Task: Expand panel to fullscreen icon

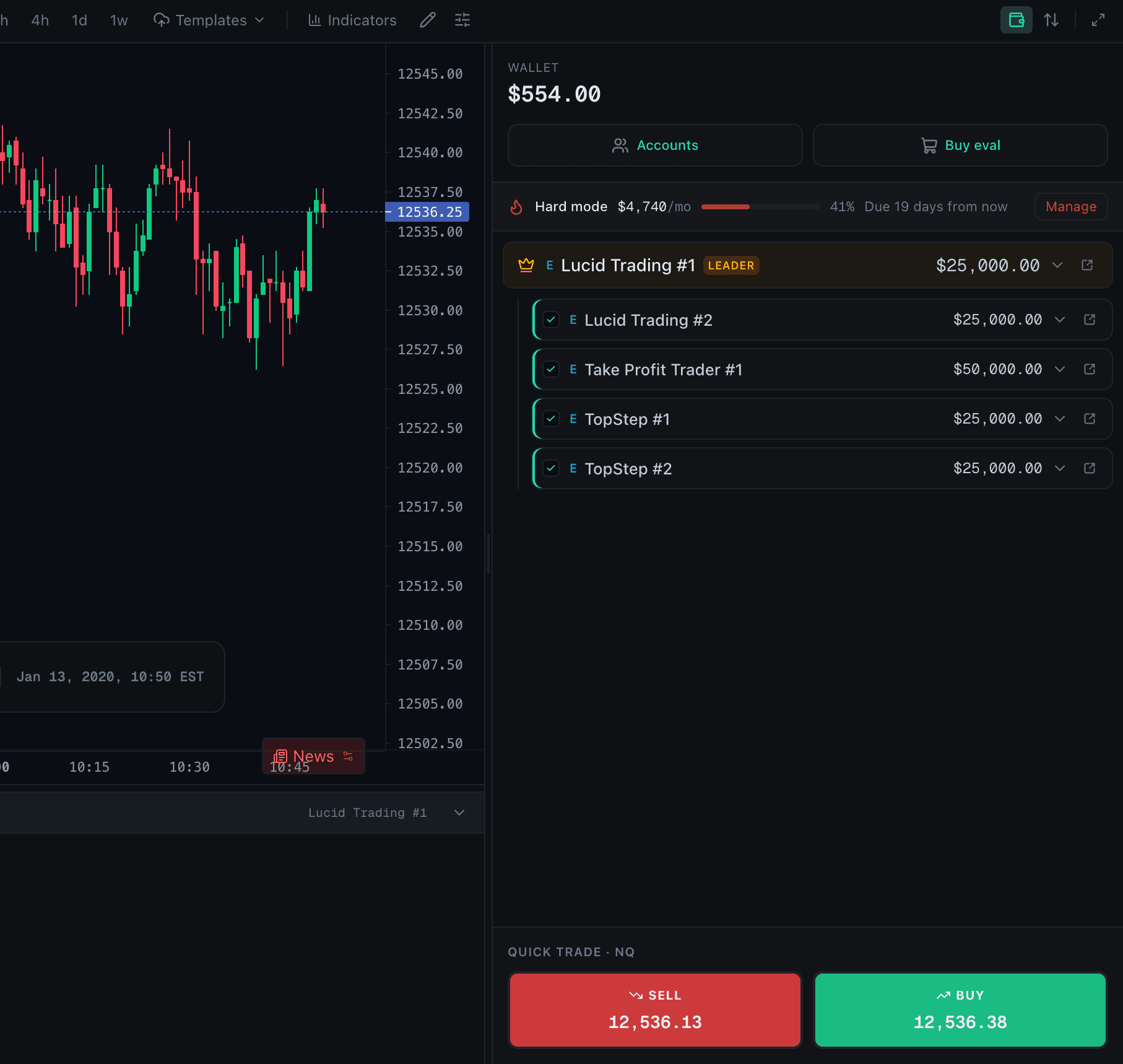Action: (1098, 20)
